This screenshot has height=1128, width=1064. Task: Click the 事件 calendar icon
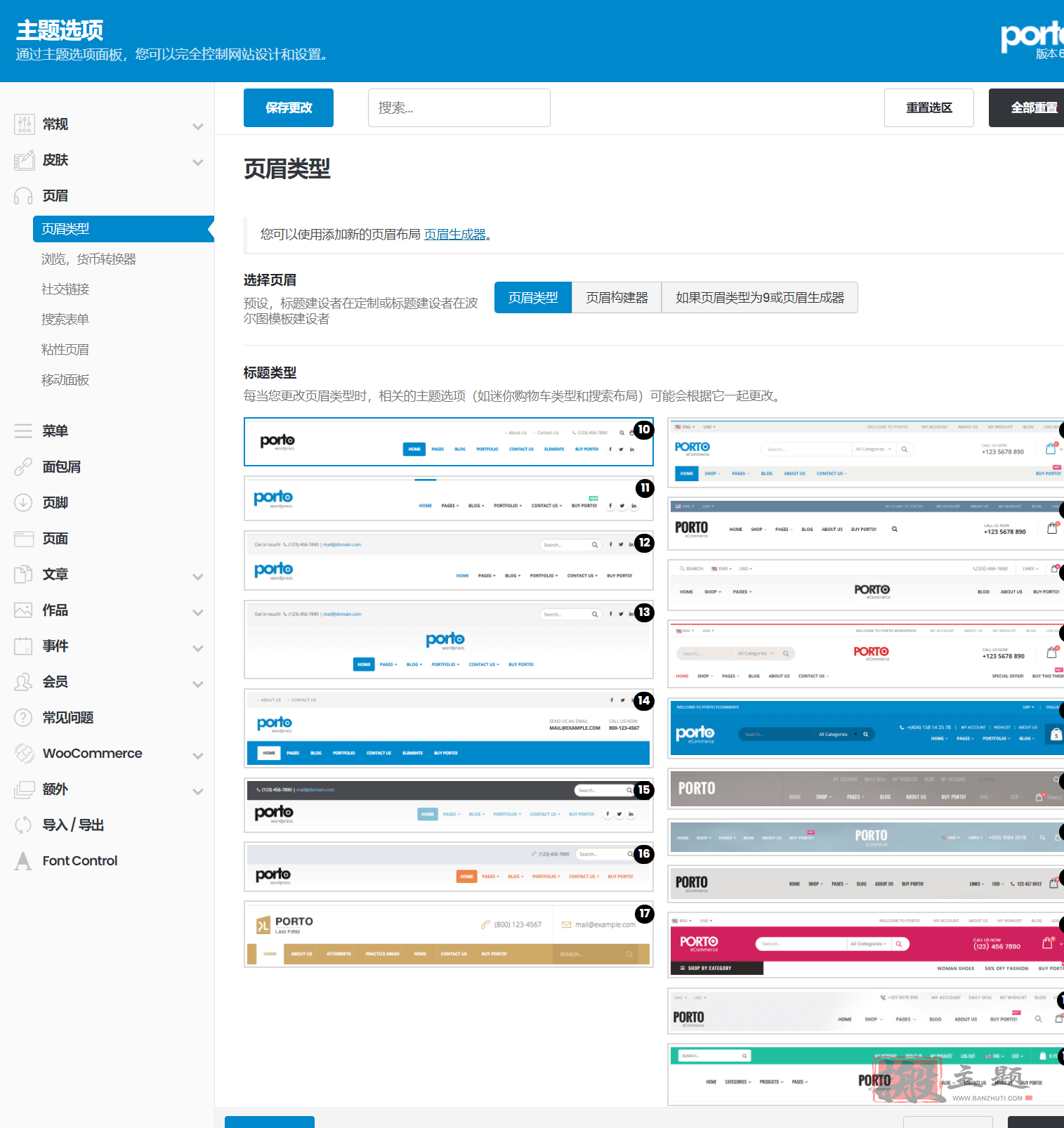[x=24, y=645]
